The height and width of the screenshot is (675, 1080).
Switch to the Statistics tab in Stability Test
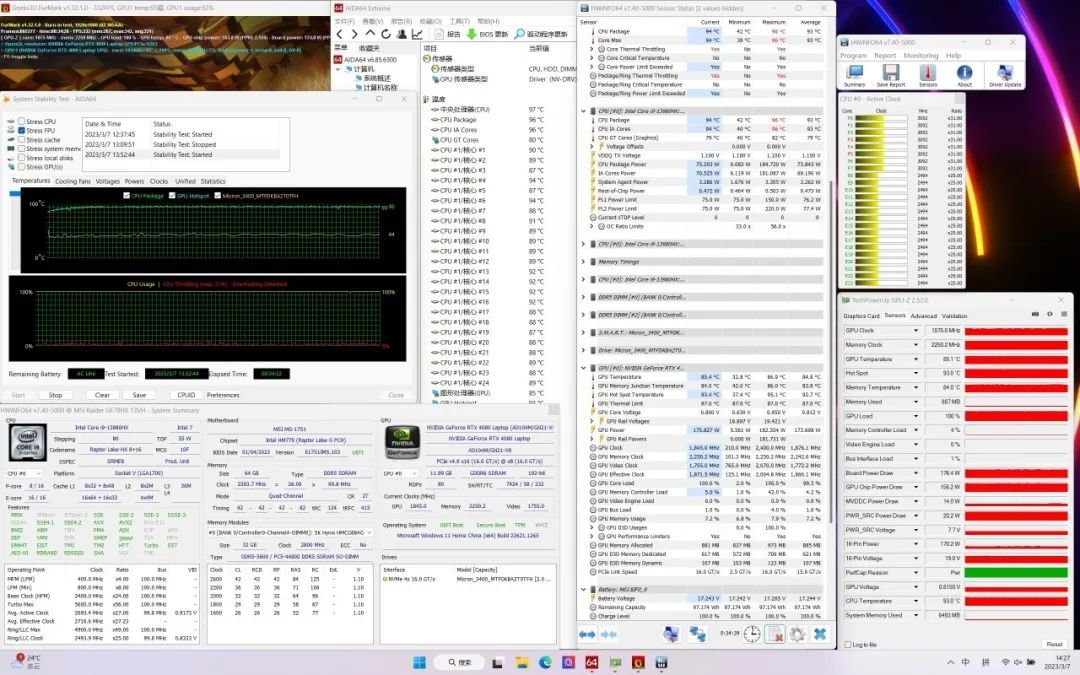pos(213,181)
